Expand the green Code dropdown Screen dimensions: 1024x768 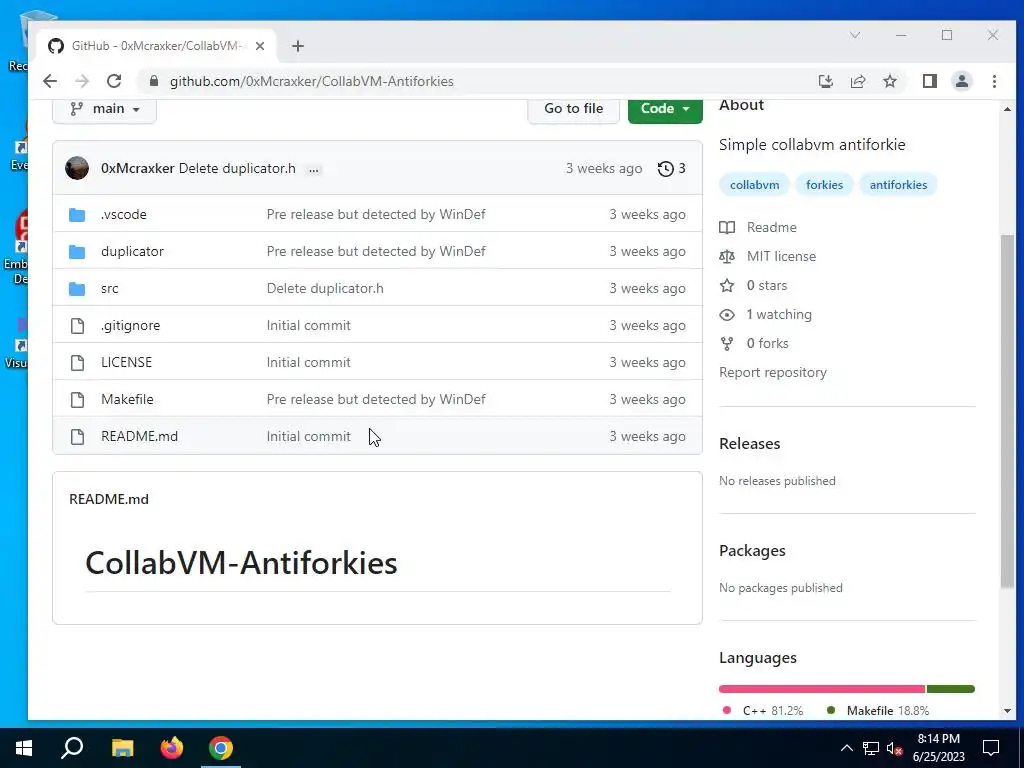(x=665, y=109)
